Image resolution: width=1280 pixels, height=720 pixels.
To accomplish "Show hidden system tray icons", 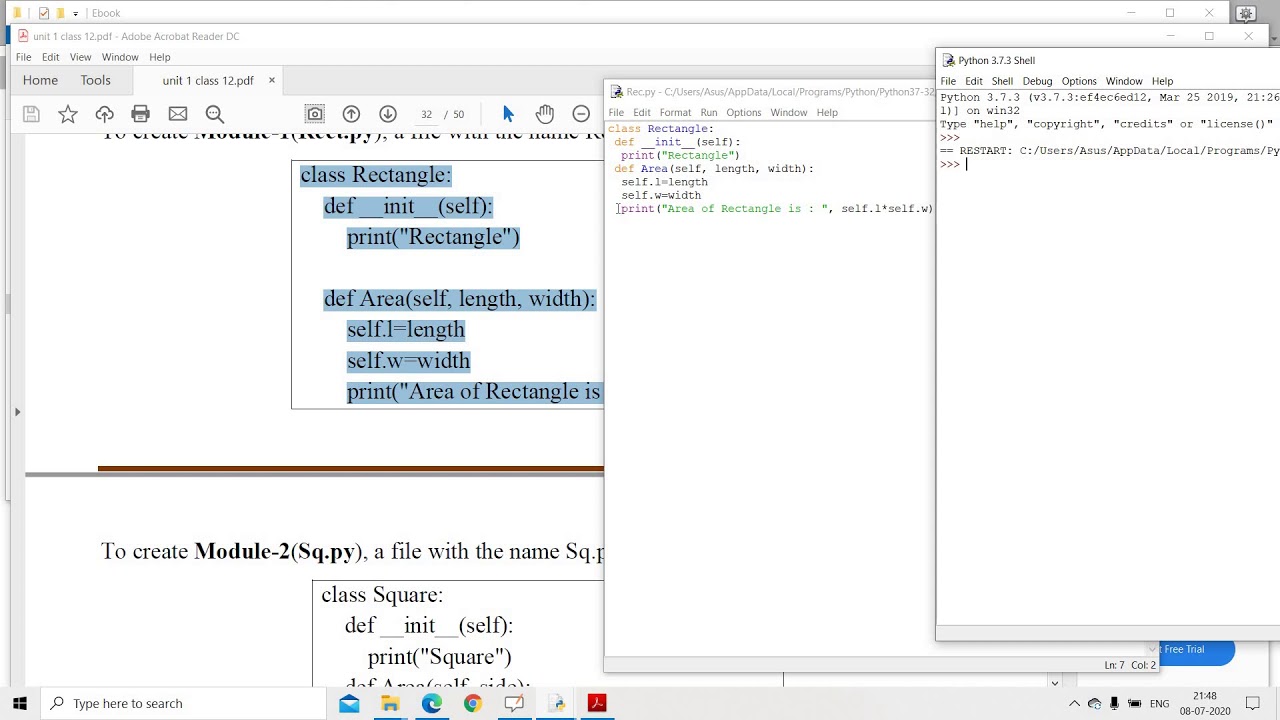I will (x=1075, y=704).
